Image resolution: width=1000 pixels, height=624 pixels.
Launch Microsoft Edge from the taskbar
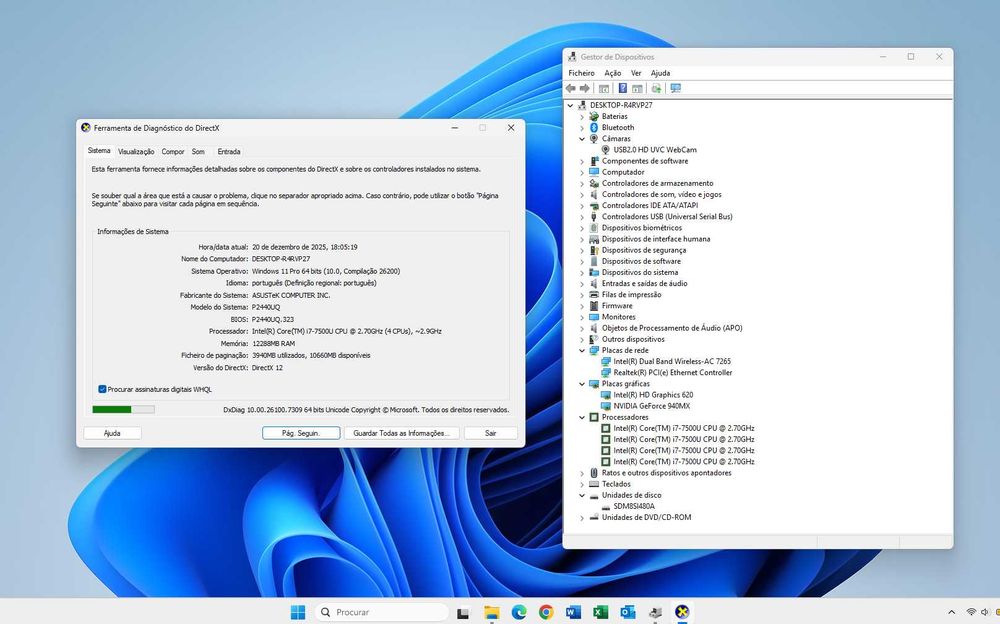(x=519, y=612)
